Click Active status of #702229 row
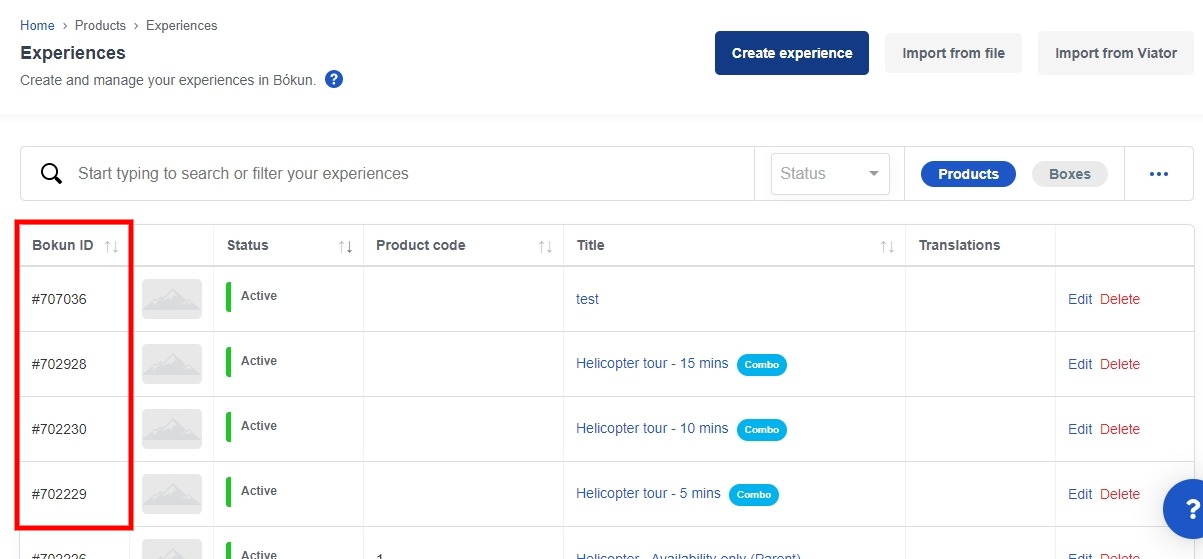The image size is (1203, 559). [259, 491]
